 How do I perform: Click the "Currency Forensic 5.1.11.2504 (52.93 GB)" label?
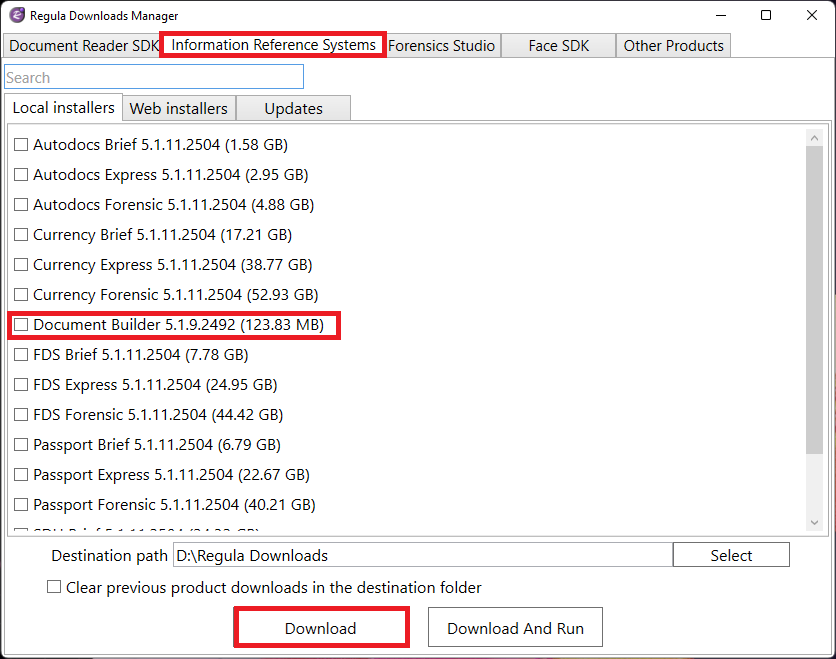pos(175,294)
